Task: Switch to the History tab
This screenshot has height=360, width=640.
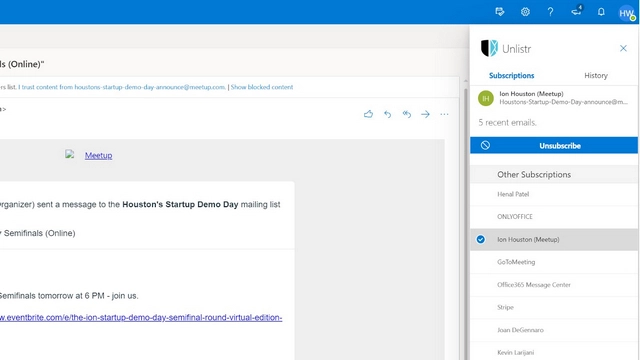Action: tap(596, 76)
